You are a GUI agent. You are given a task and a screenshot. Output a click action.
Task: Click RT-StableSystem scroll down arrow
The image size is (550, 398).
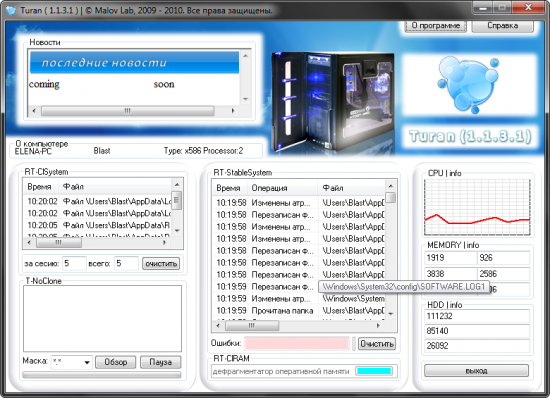tap(391, 314)
